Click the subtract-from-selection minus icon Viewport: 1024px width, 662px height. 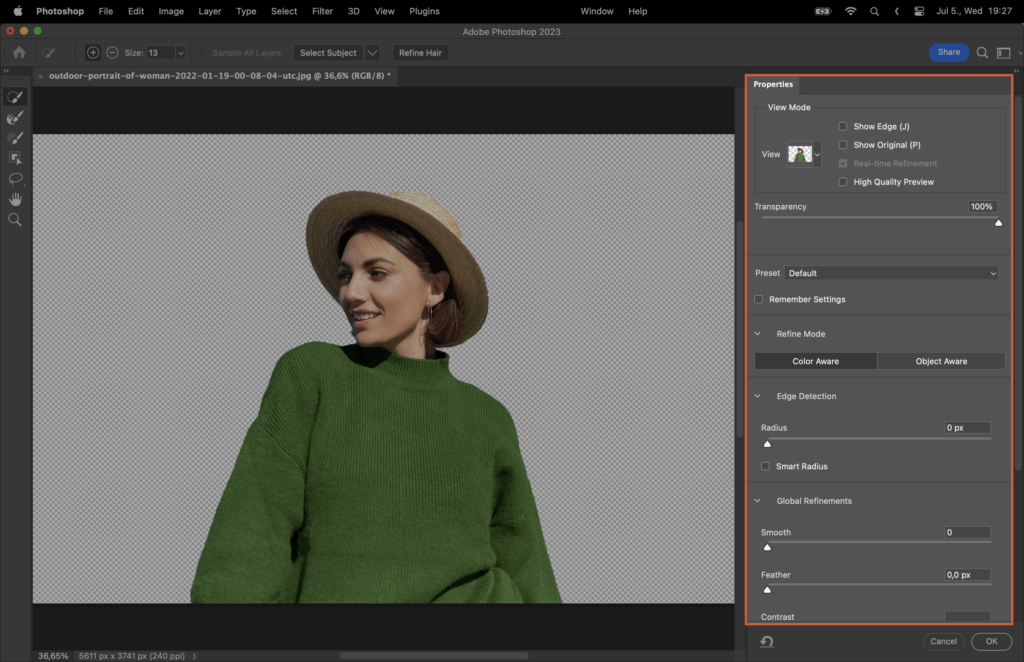point(113,52)
